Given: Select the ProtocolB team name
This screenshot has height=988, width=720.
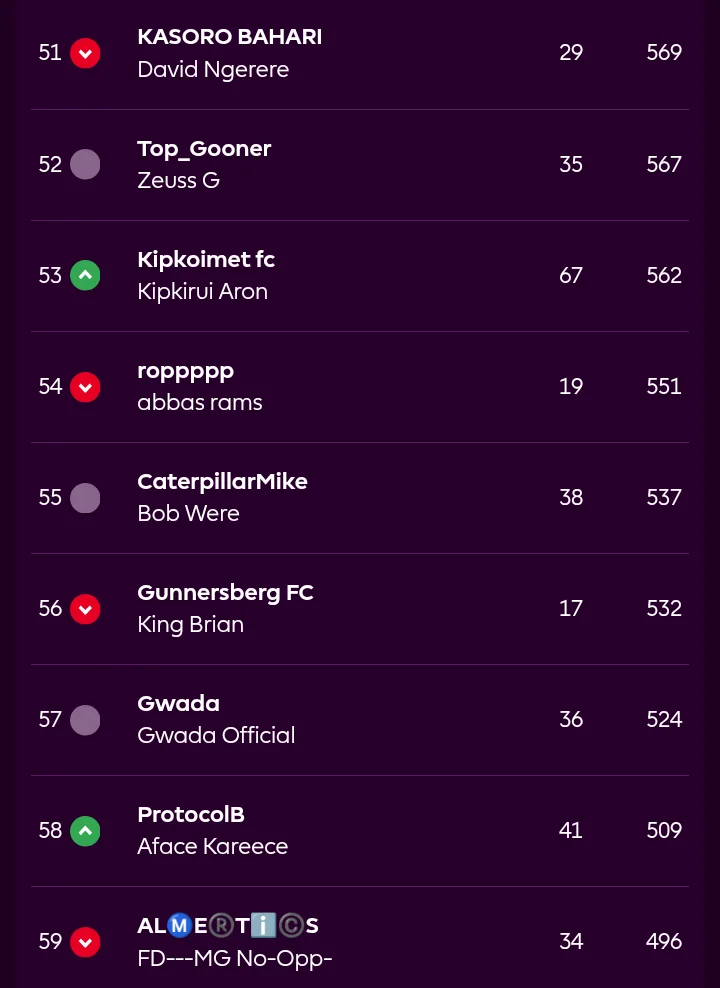Looking at the screenshot, I should (191, 814).
